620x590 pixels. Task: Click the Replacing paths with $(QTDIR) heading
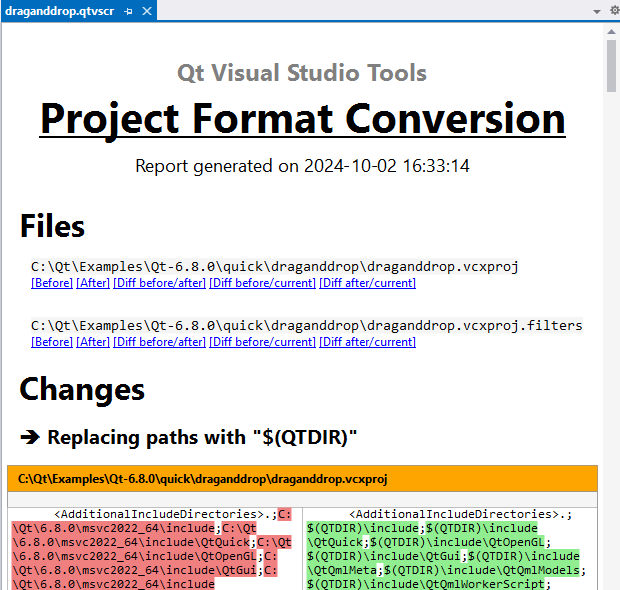coord(202,437)
